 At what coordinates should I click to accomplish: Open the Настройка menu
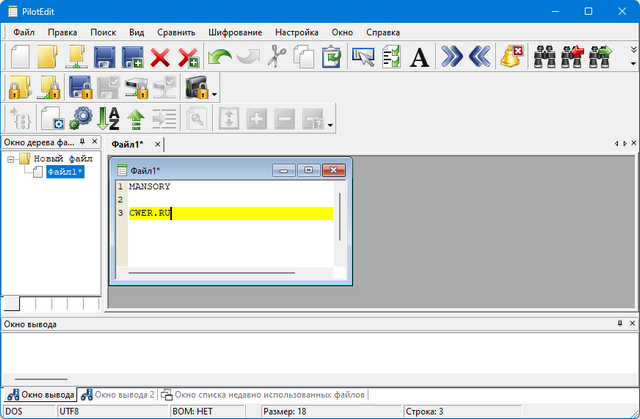[297, 32]
